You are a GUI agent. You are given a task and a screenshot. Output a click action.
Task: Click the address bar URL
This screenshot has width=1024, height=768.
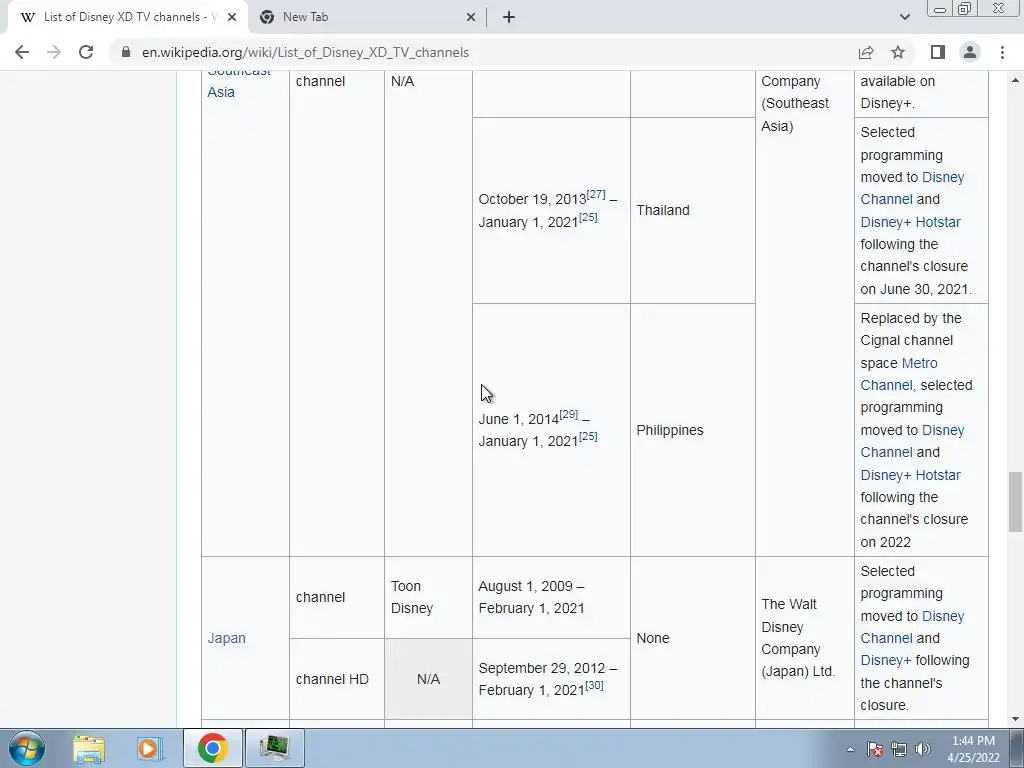point(305,52)
